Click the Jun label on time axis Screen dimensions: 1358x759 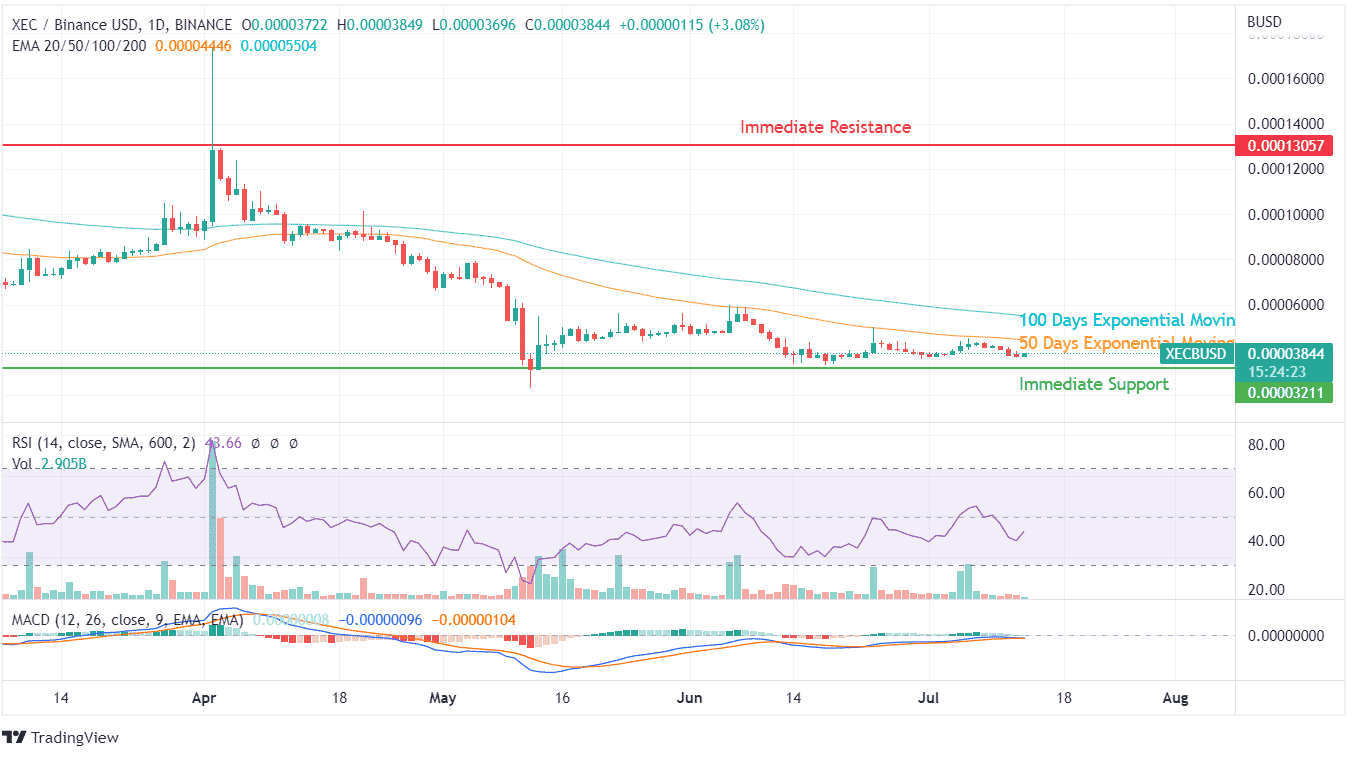pyautogui.click(x=688, y=698)
